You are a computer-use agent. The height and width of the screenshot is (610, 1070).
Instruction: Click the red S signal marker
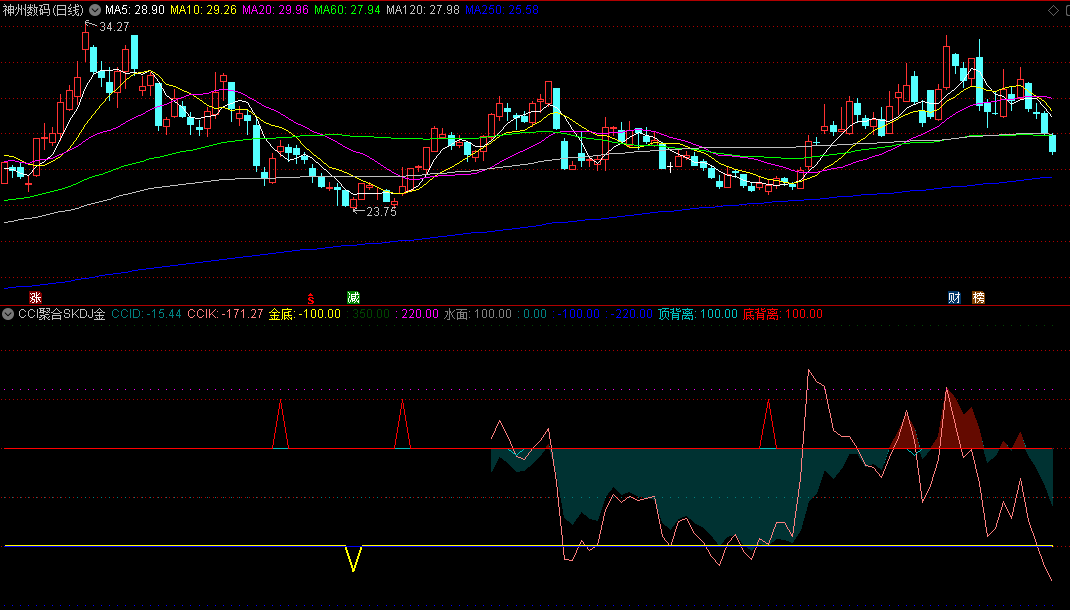(310, 299)
